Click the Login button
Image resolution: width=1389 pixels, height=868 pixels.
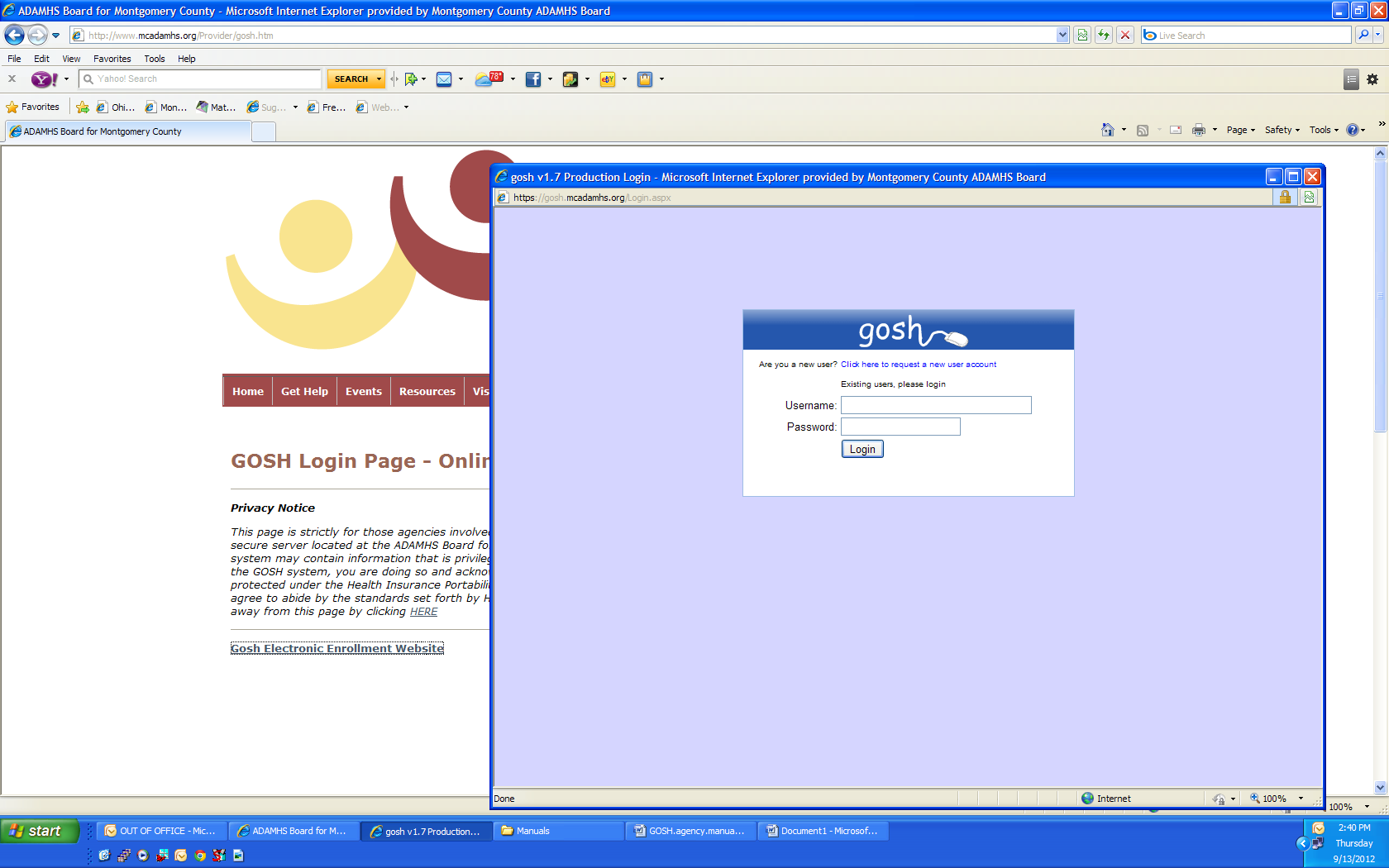(x=862, y=449)
